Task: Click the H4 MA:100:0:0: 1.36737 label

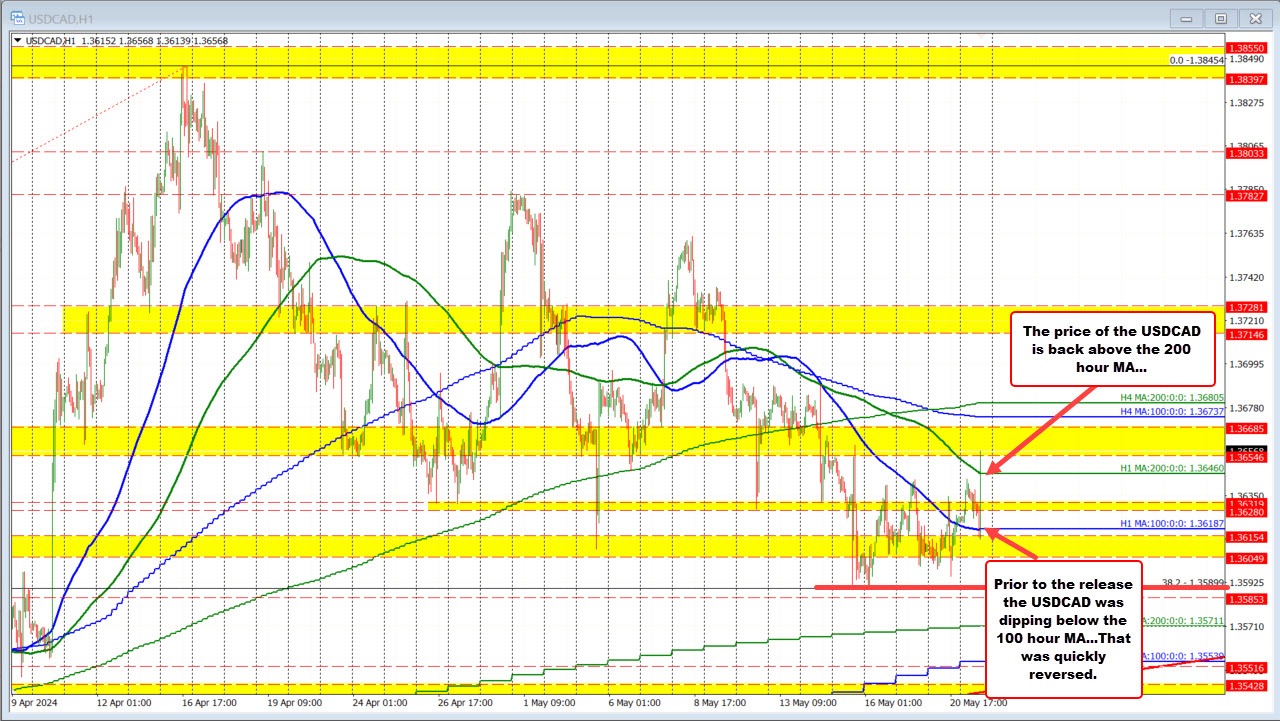Action: 1172,411
